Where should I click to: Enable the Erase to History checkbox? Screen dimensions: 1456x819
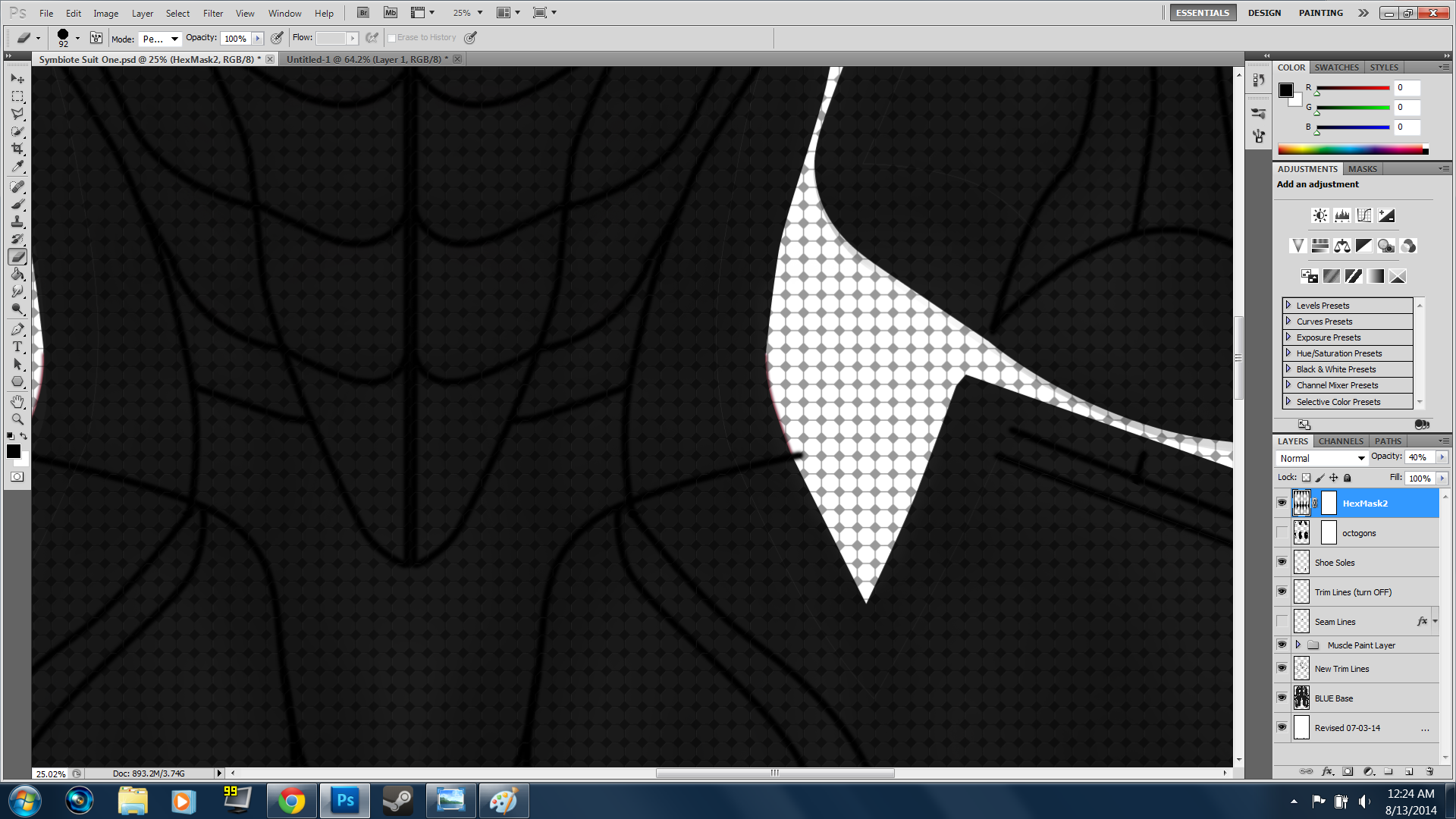[392, 38]
